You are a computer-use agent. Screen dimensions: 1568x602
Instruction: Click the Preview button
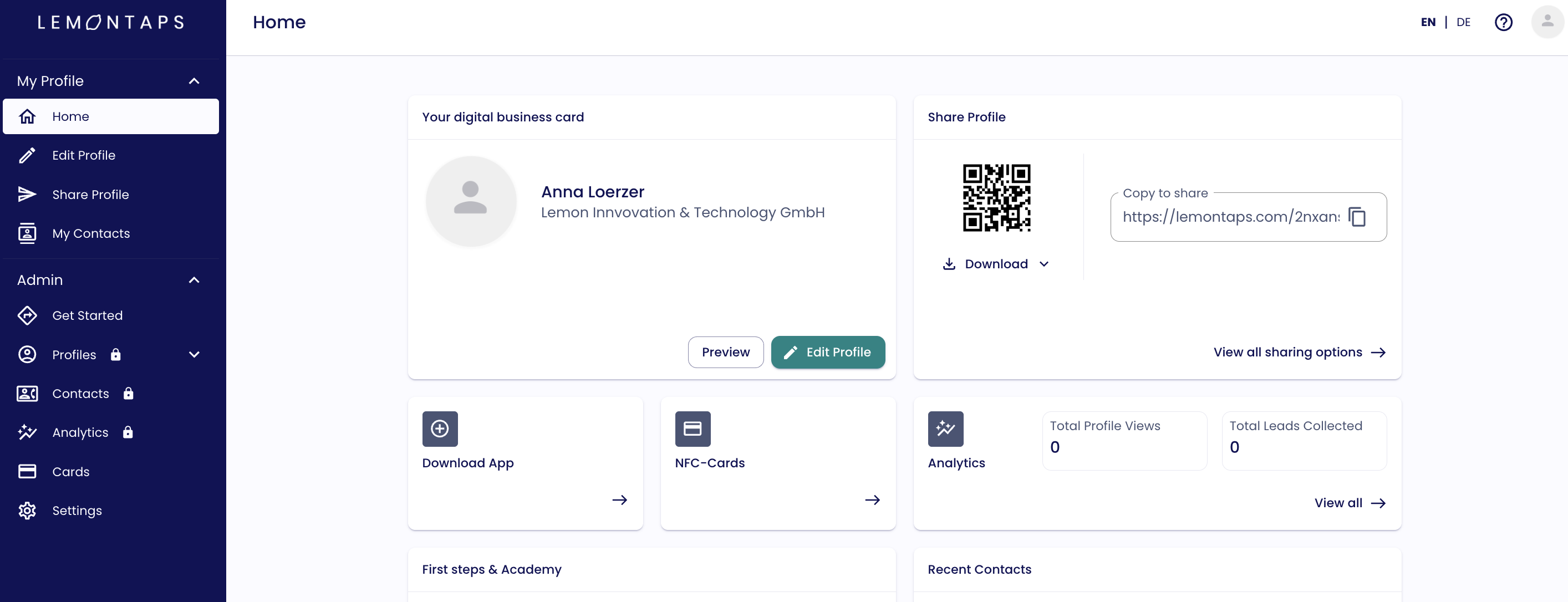point(725,353)
